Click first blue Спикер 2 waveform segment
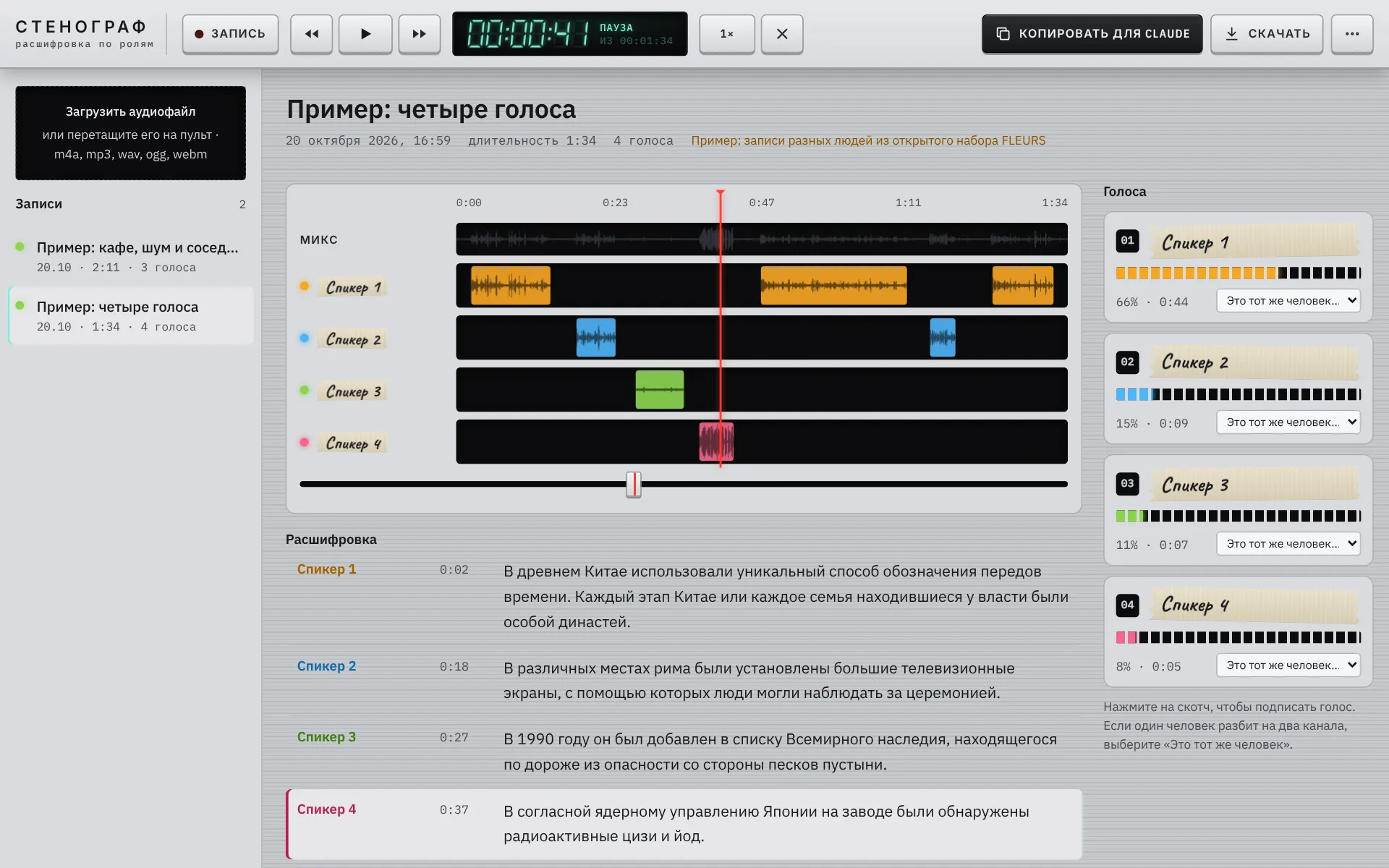This screenshot has width=1389, height=868. 596,338
